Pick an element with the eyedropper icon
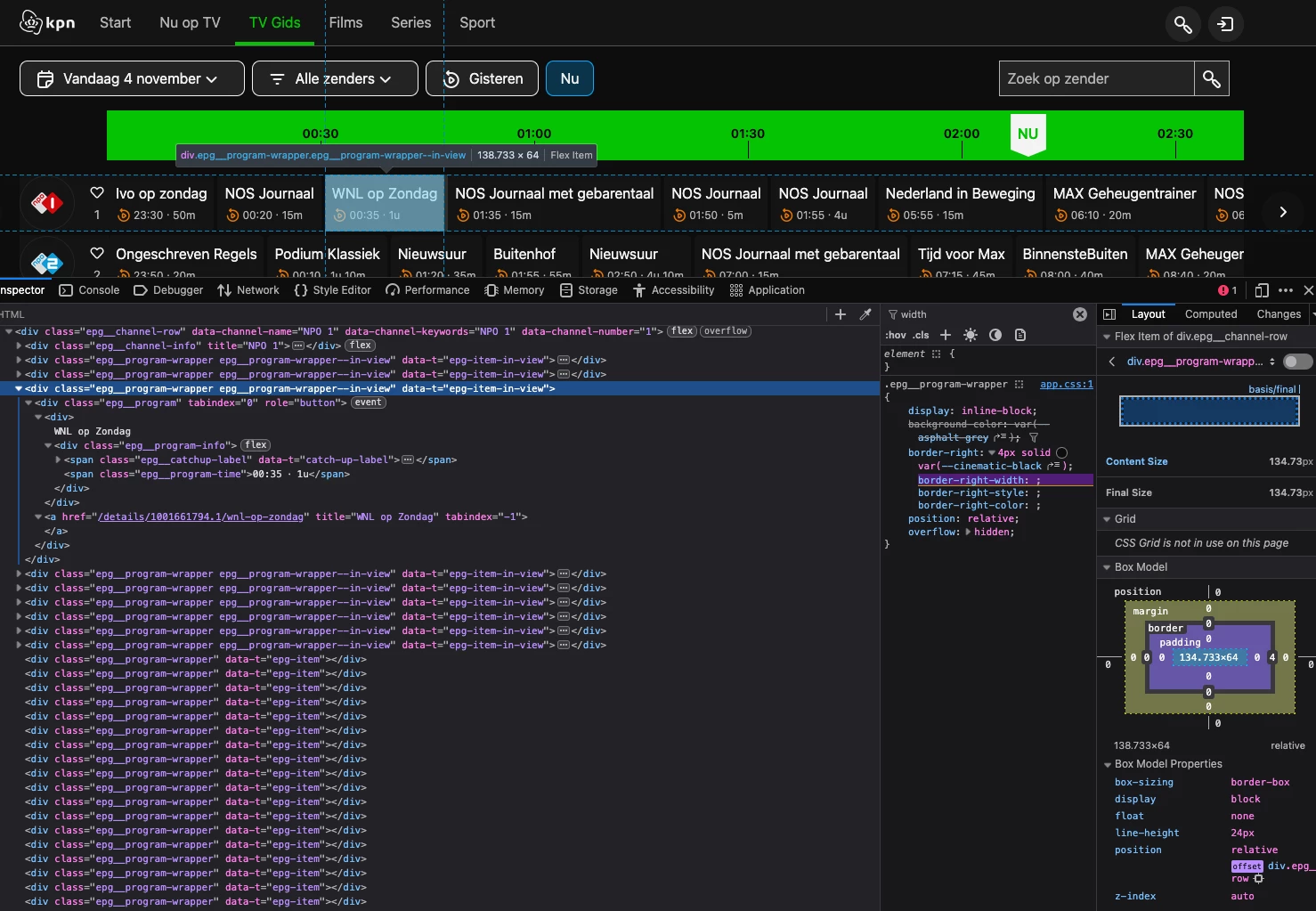The image size is (1316, 911). (x=865, y=314)
